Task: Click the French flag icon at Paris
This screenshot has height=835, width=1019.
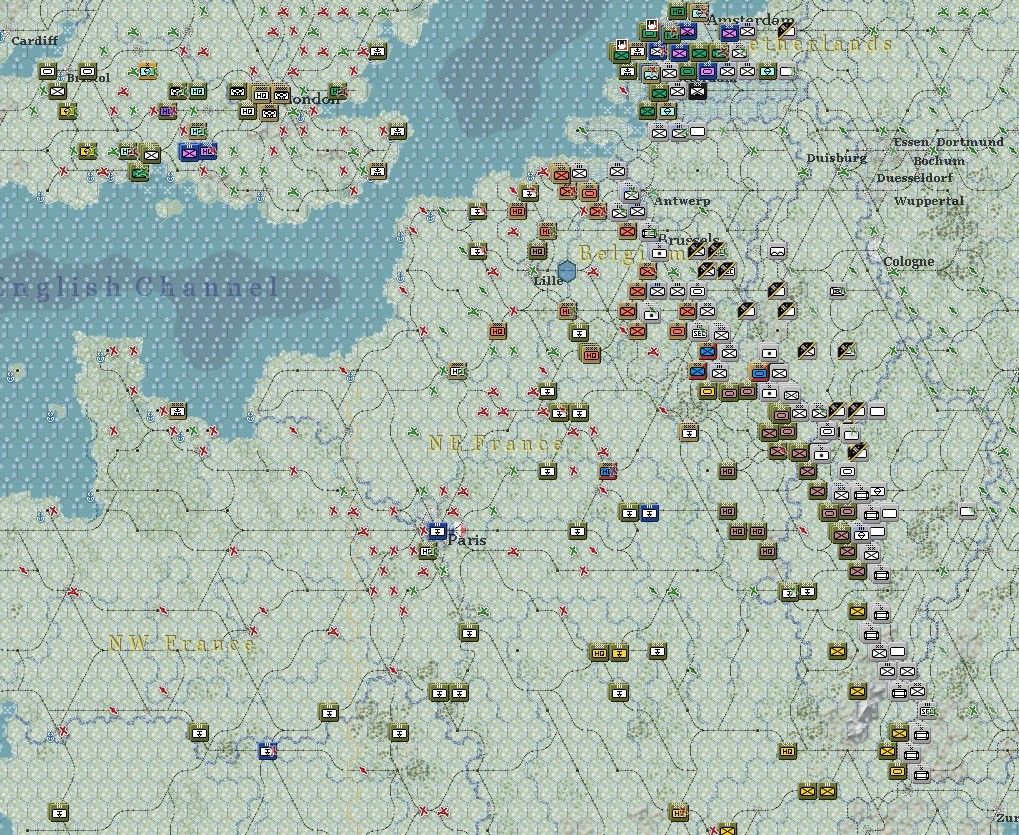Action: click(x=458, y=530)
